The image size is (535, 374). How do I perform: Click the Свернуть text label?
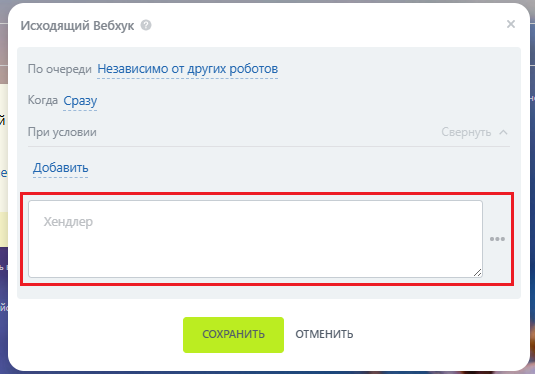pyautogui.click(x=466, y=132)
